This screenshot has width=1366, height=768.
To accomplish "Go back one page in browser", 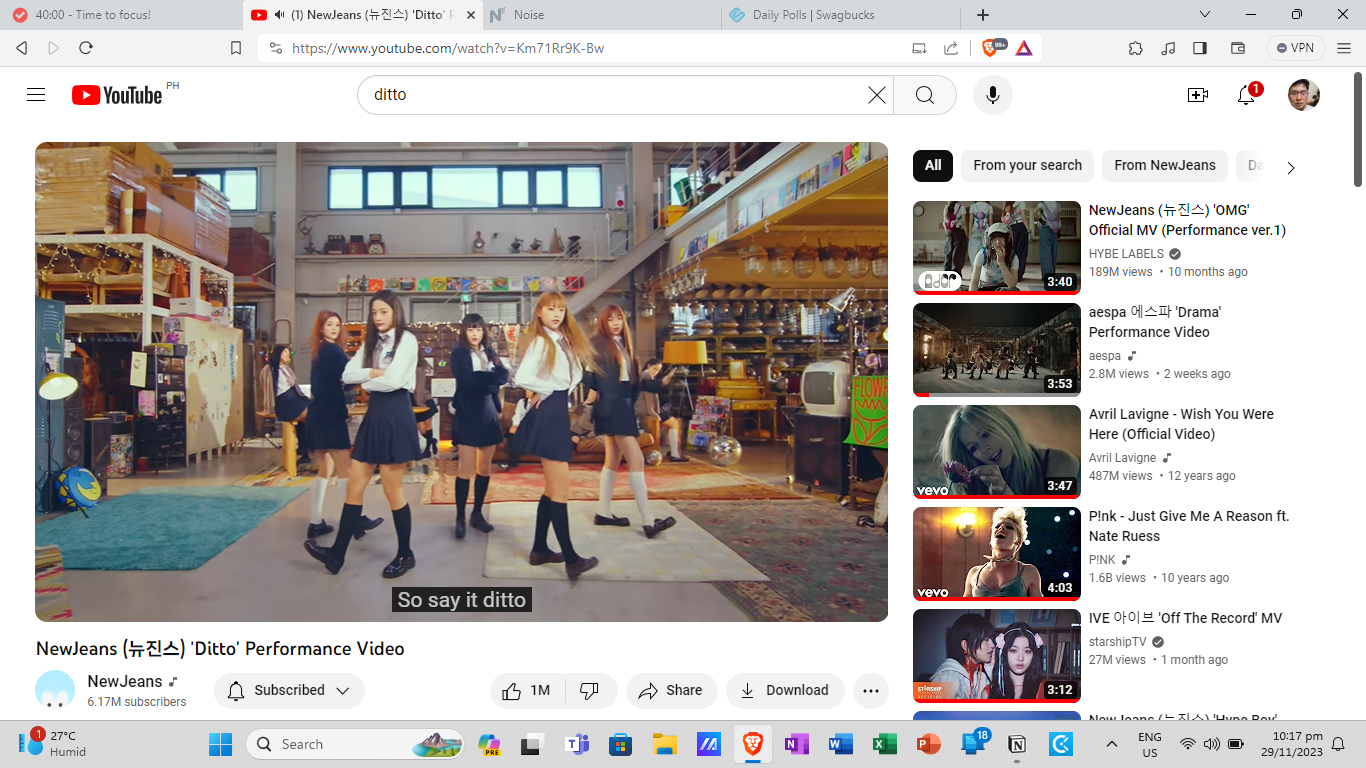I will click(x=22, y=48).
